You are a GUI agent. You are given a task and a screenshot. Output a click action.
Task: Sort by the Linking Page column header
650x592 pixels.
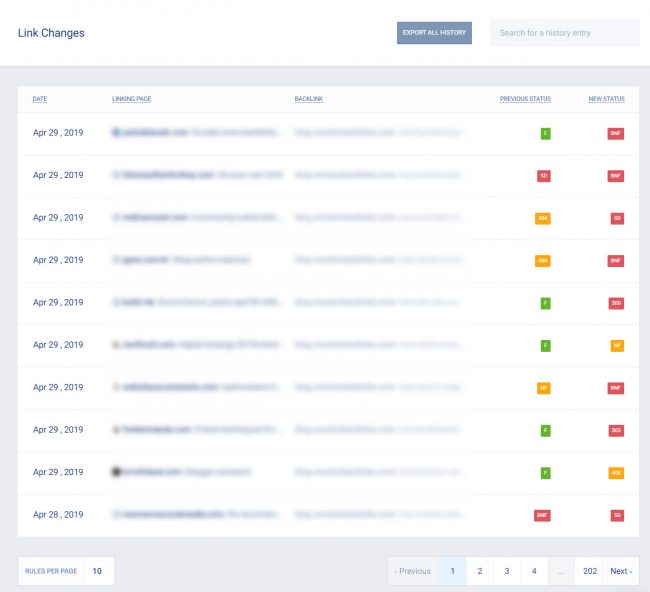(x=131, y=99)
